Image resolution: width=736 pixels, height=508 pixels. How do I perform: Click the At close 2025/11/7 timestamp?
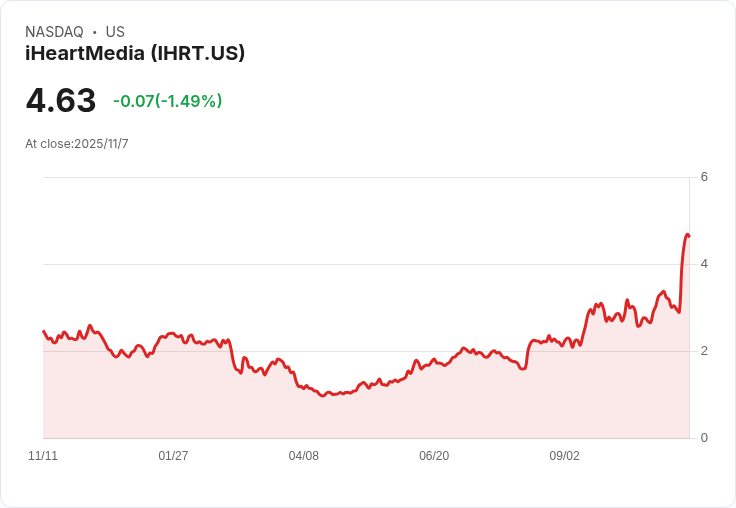point(77,144)
